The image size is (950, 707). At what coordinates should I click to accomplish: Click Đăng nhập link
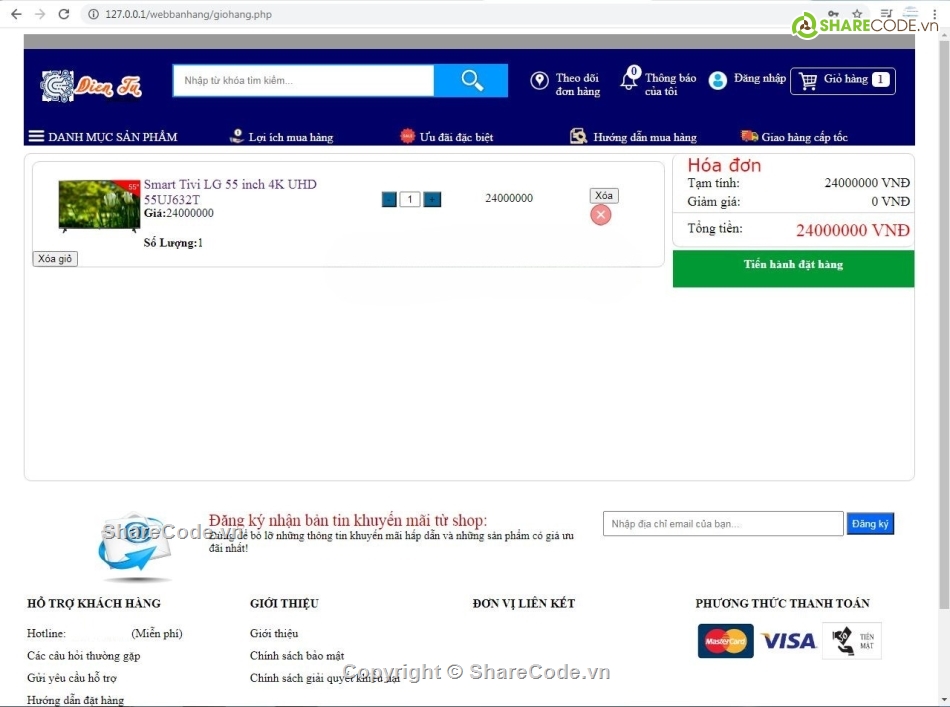(x=760, y=78)
